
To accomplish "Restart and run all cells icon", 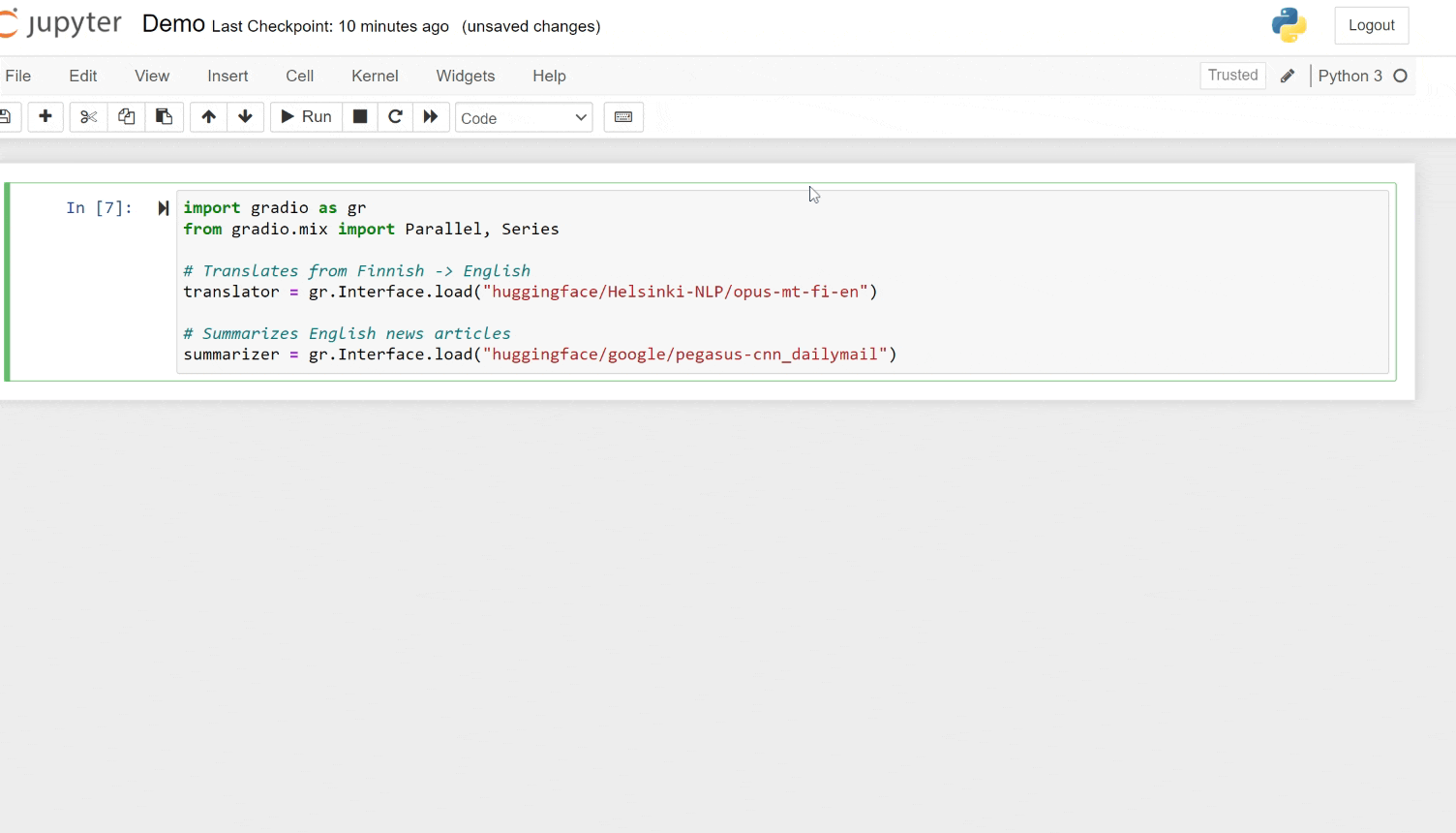I will (x=431, y=117).
